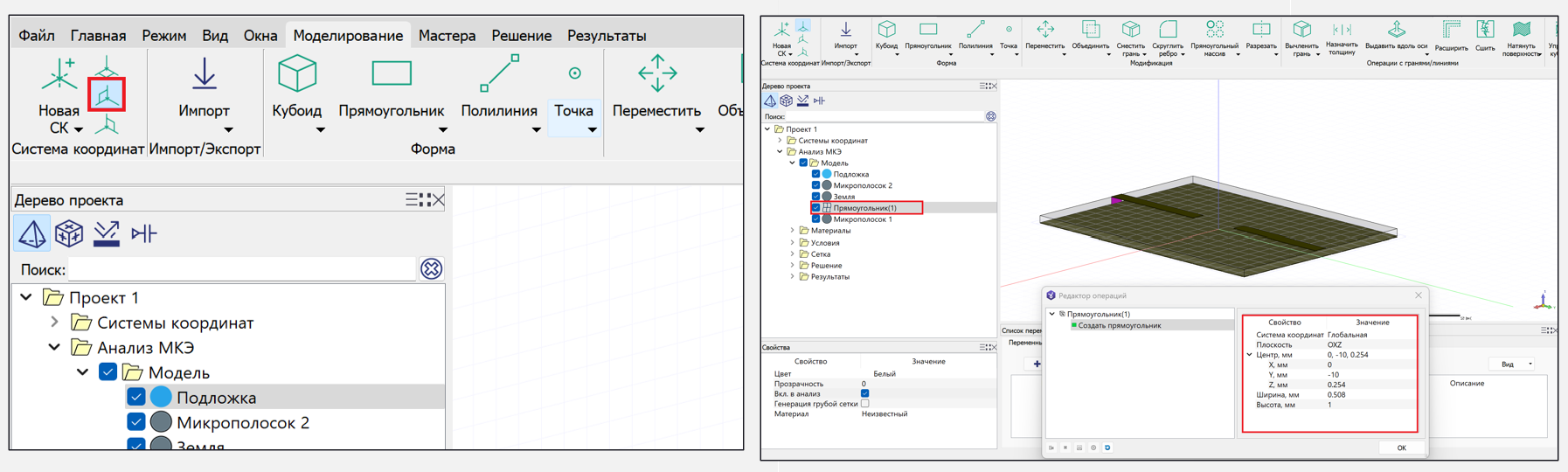
Task: Choose the Прямоугольный массив tool
Action: click(1214, 31)
